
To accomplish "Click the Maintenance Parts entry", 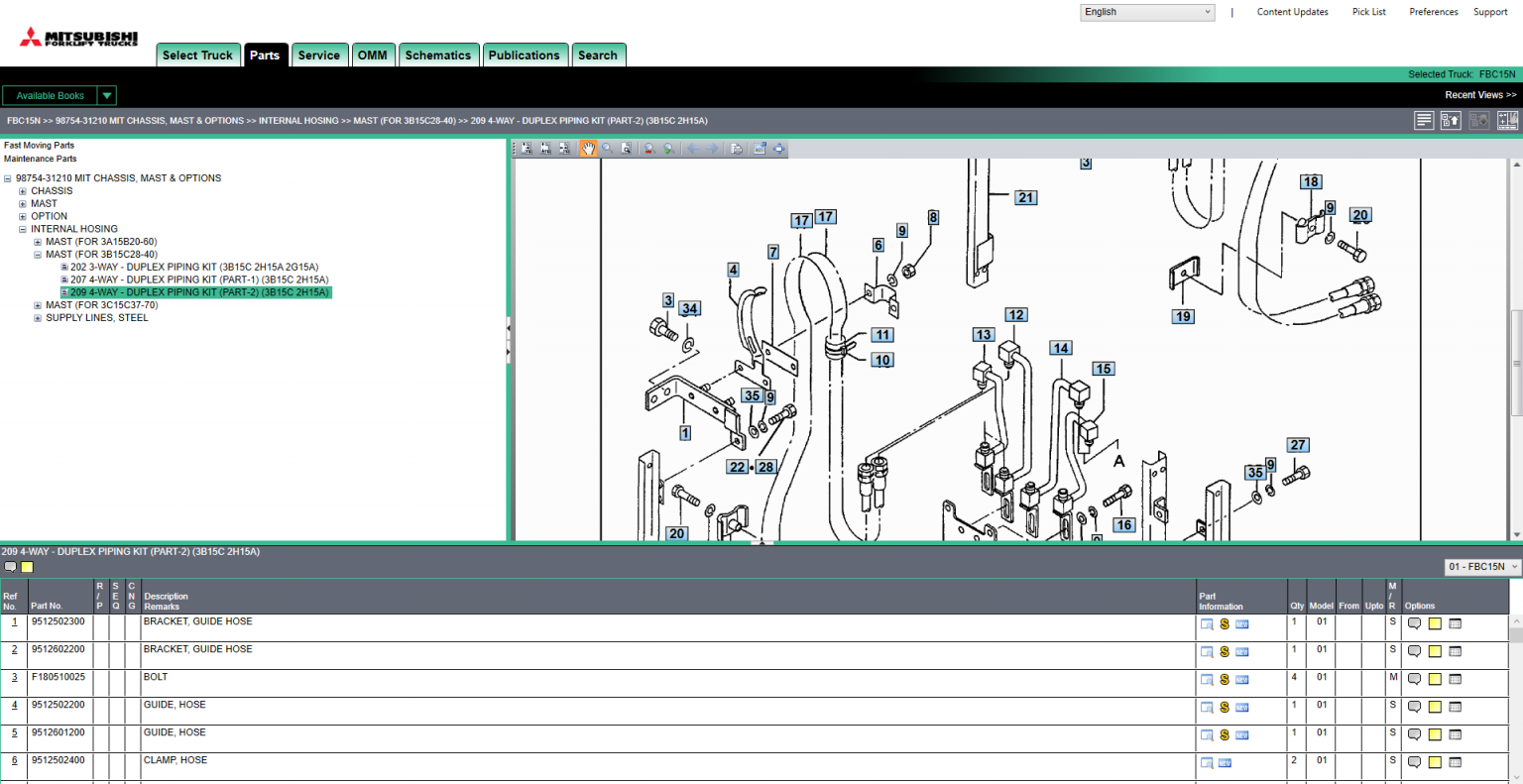I will click(x=41, y=159).
